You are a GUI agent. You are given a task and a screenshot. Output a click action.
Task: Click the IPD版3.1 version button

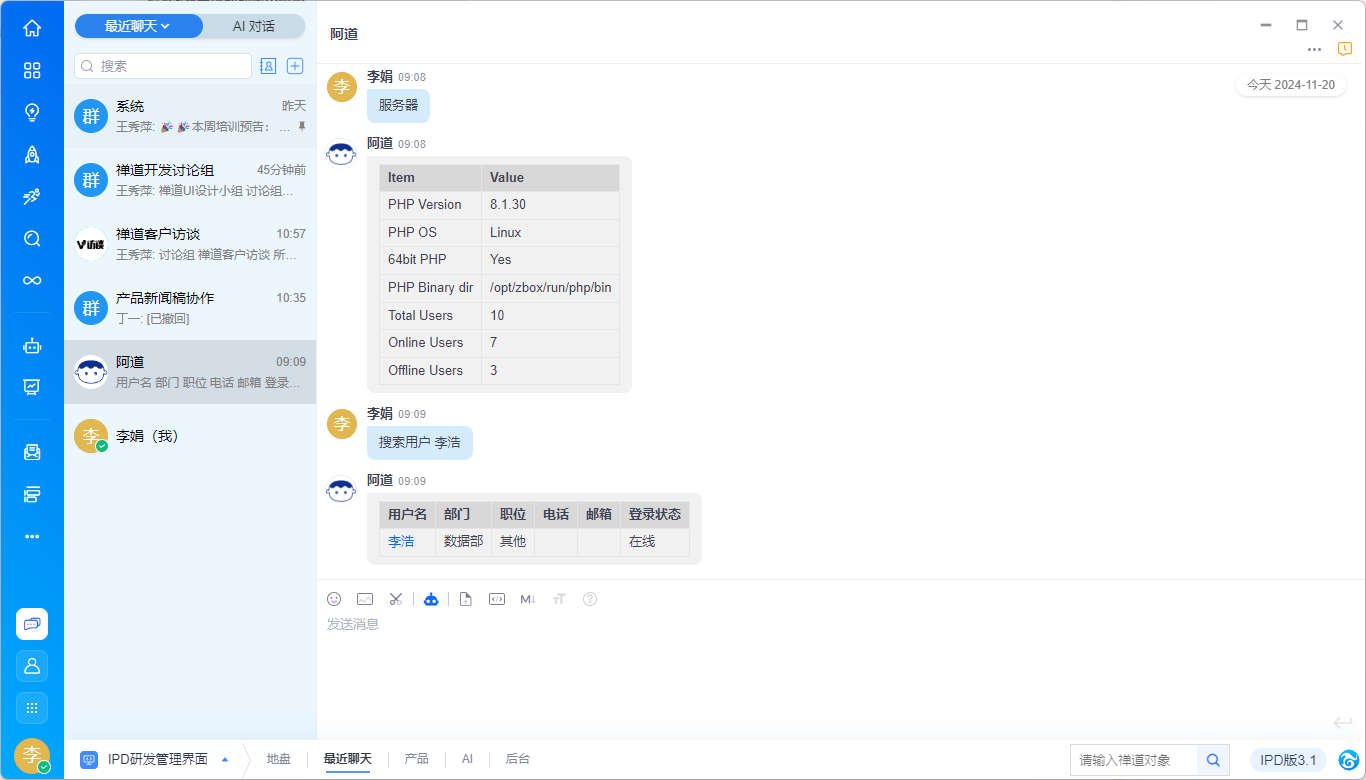coord(1288,760)
